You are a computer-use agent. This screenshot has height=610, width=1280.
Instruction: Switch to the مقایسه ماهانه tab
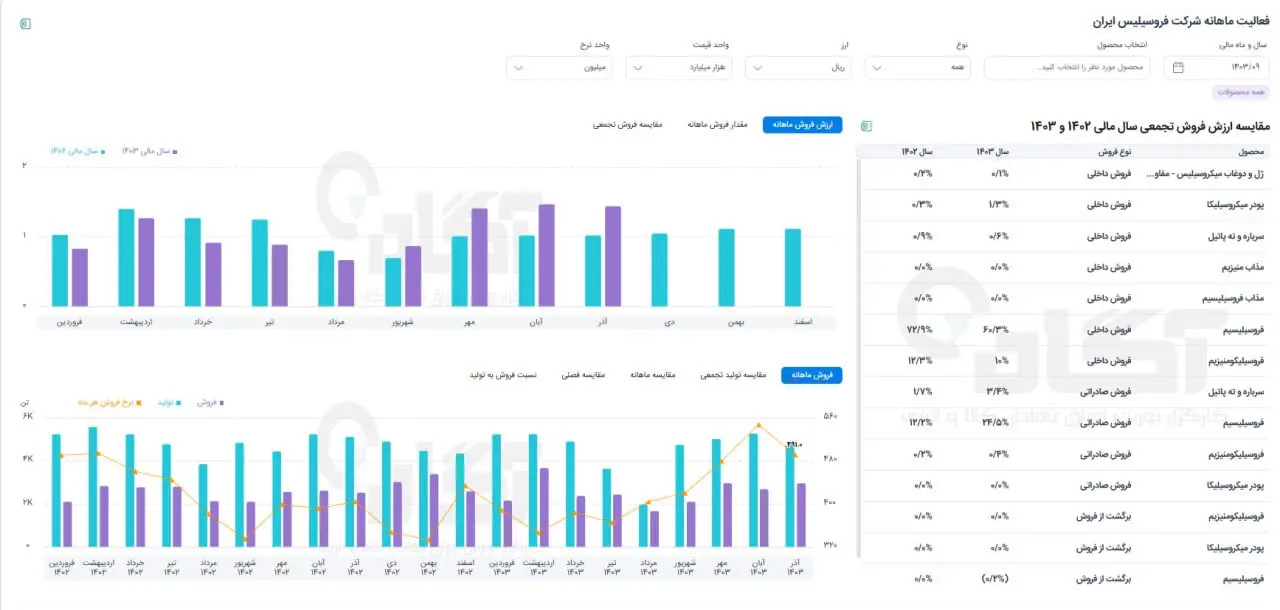click(x=653, y=375)
